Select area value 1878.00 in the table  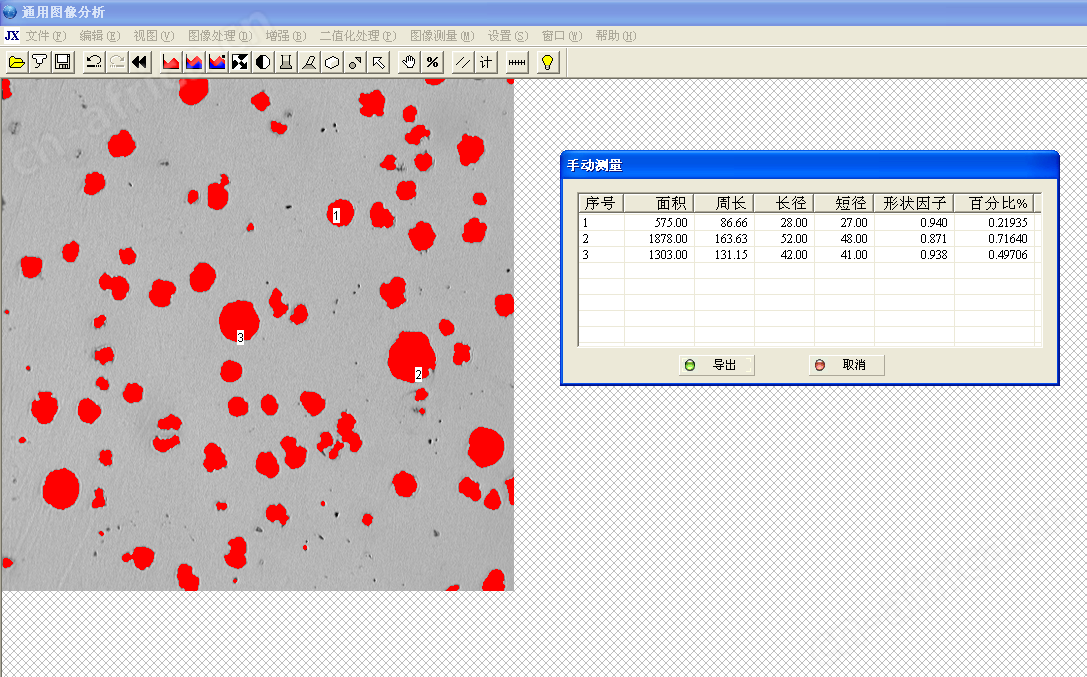[x=668, y=238]
